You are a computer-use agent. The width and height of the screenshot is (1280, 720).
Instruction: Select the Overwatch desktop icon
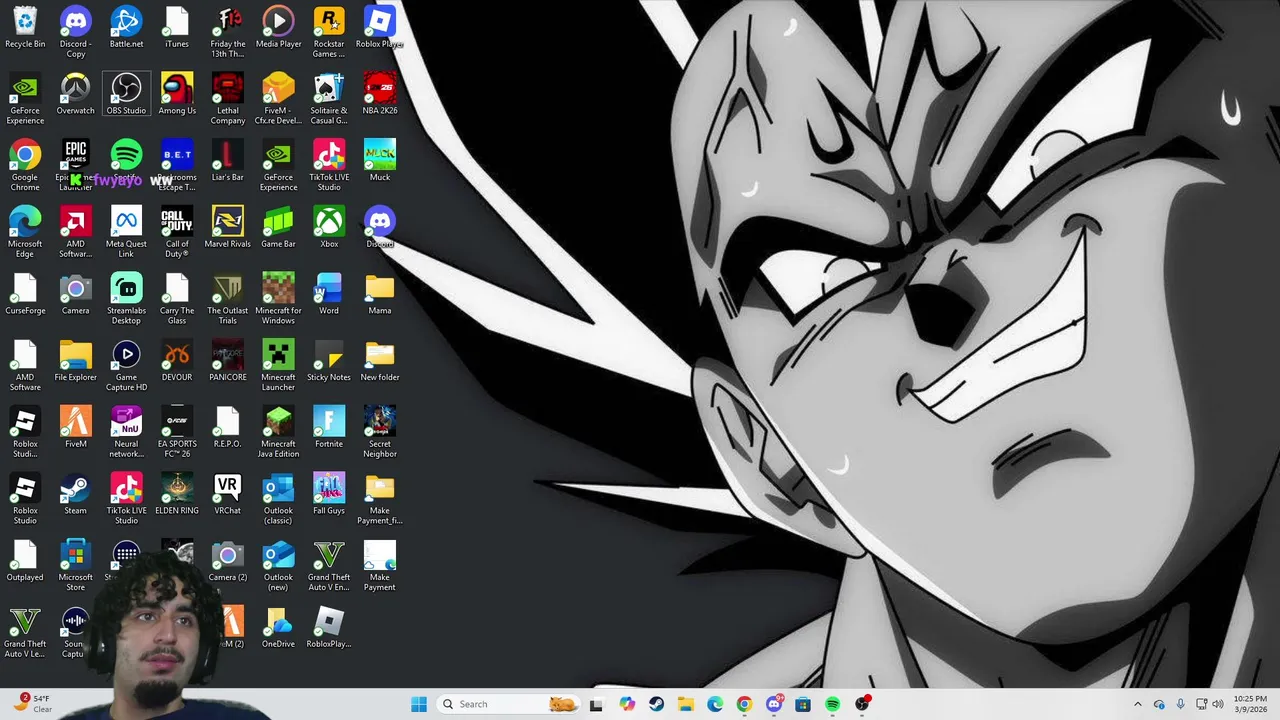[75, 95]
